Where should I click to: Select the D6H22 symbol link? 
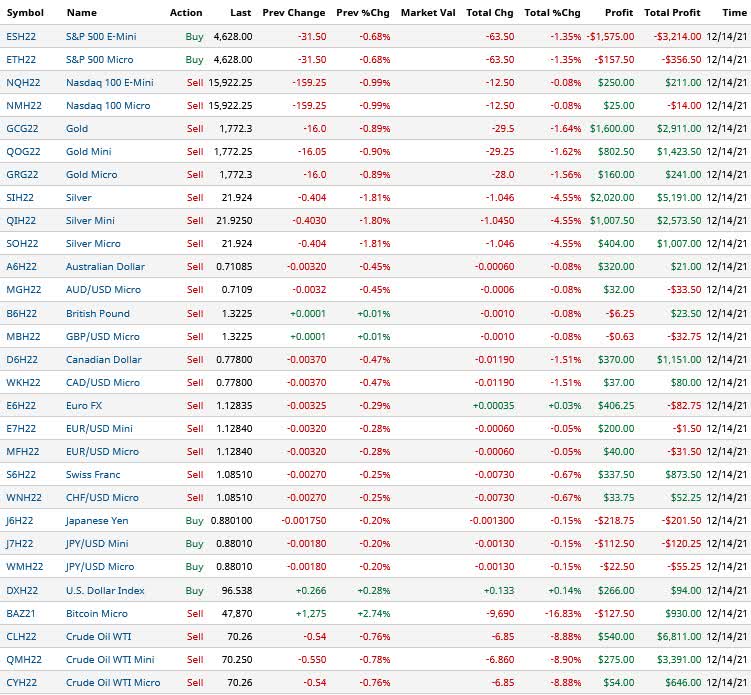click(22, 359)
